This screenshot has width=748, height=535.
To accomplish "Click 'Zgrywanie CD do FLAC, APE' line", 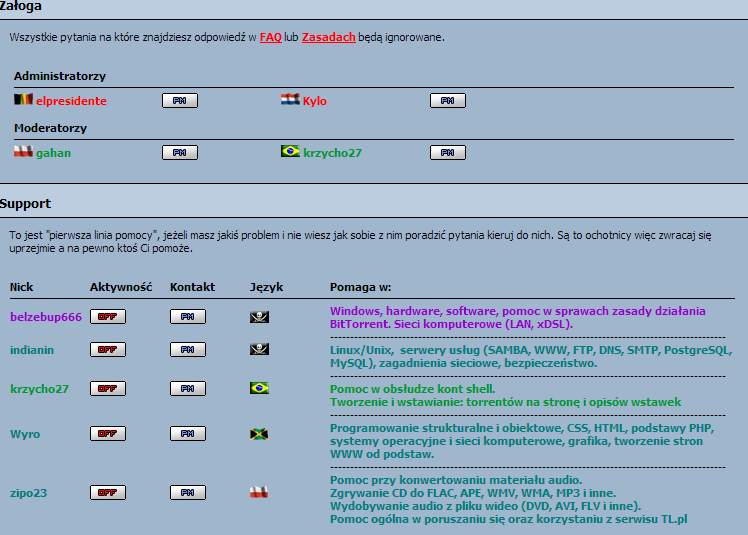I will click(473, 493).
